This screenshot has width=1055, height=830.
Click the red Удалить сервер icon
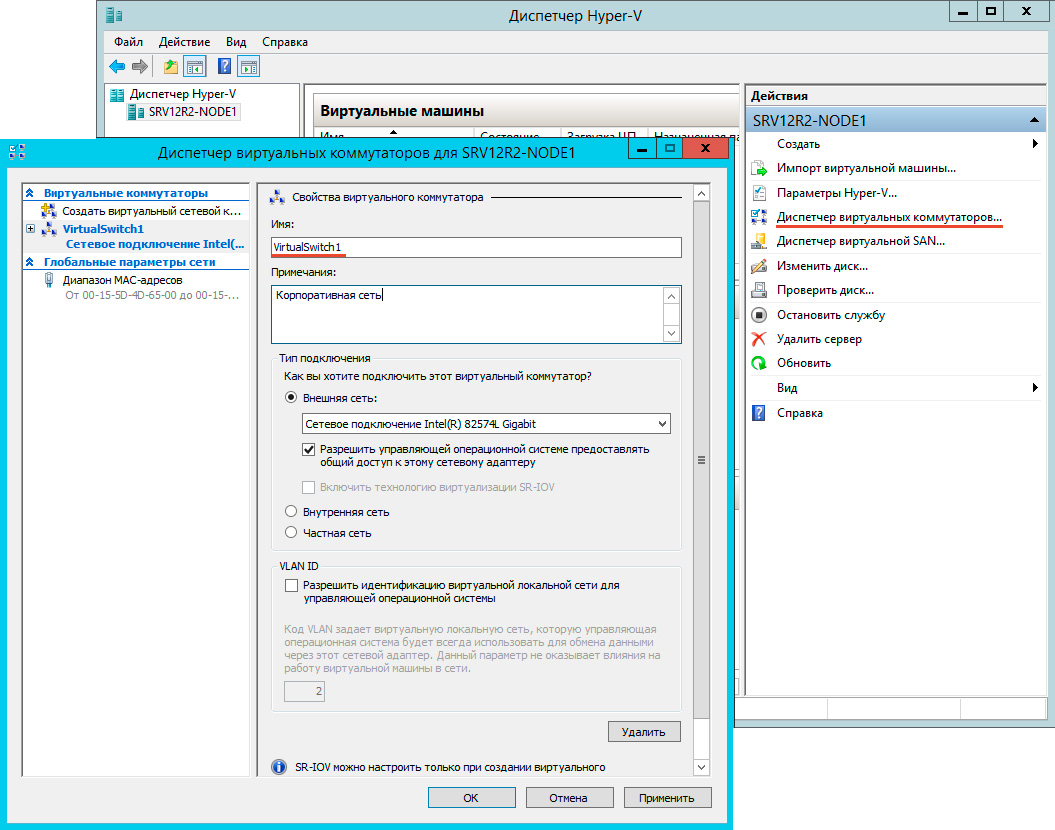pos(759,339)
